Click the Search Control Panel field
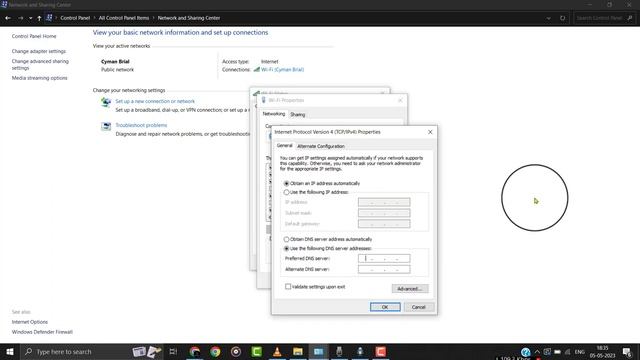The image size is (640, 360). point(603,18)
